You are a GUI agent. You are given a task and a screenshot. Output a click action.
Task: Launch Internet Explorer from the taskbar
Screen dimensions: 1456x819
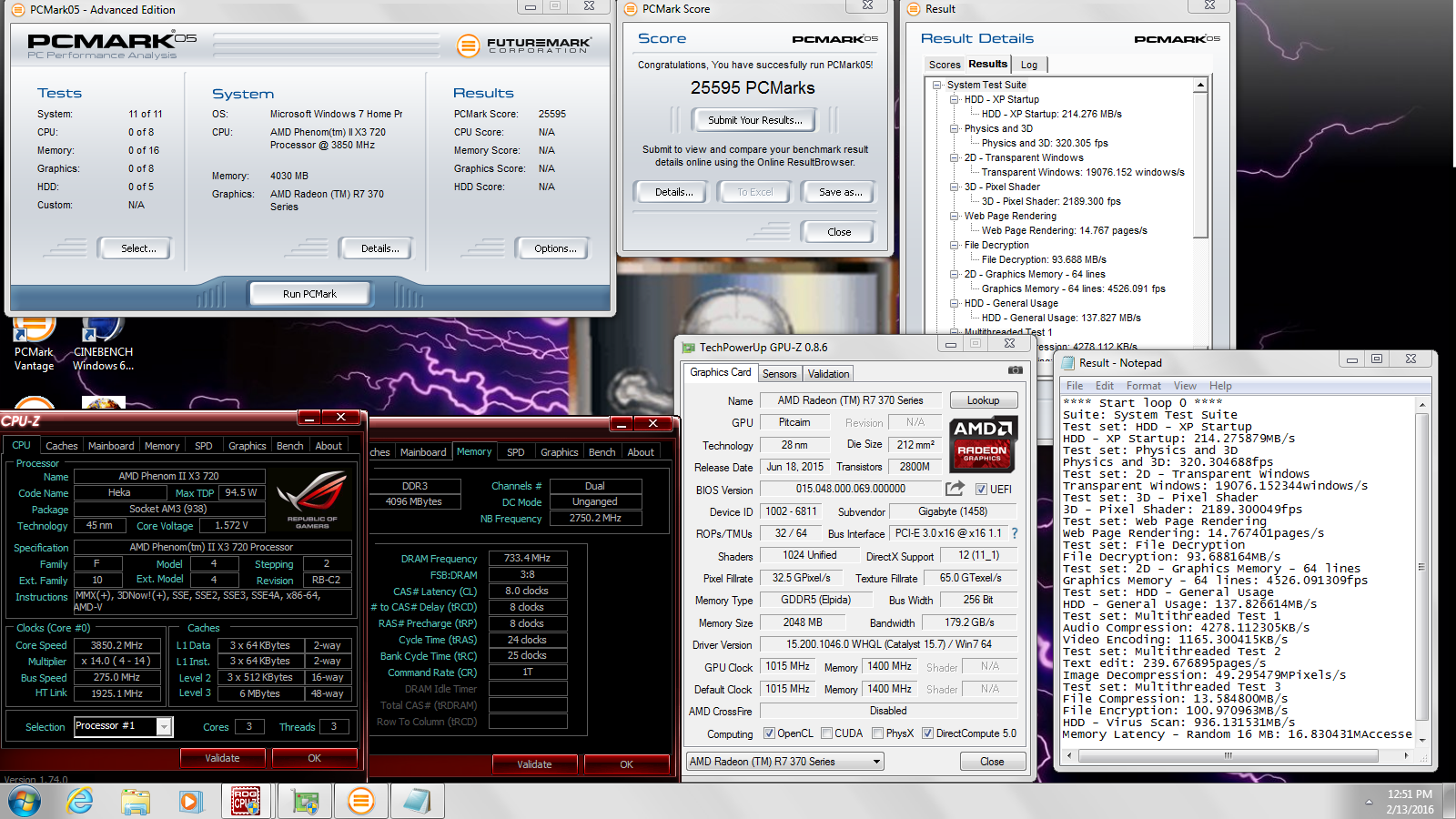[80, 802]
